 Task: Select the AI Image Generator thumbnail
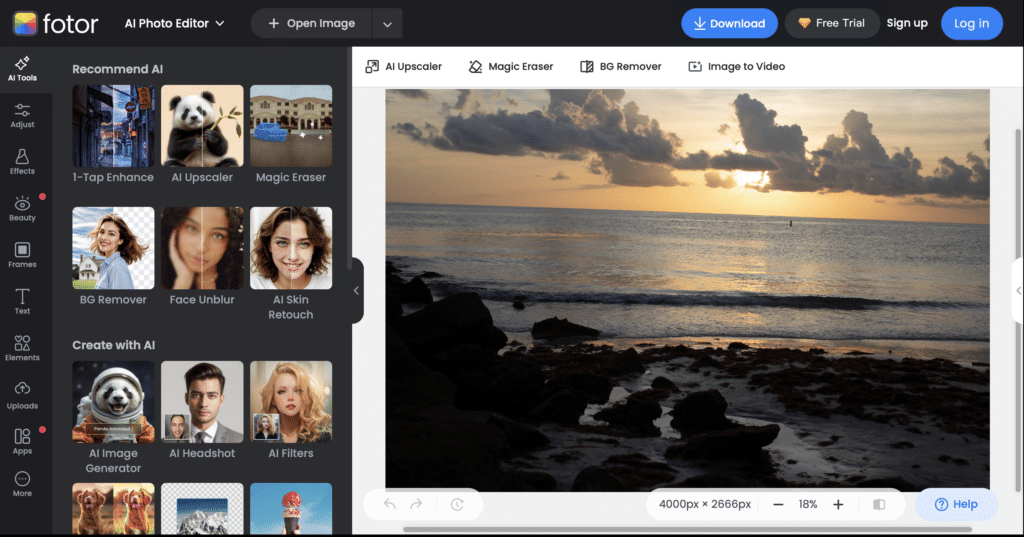113,402
